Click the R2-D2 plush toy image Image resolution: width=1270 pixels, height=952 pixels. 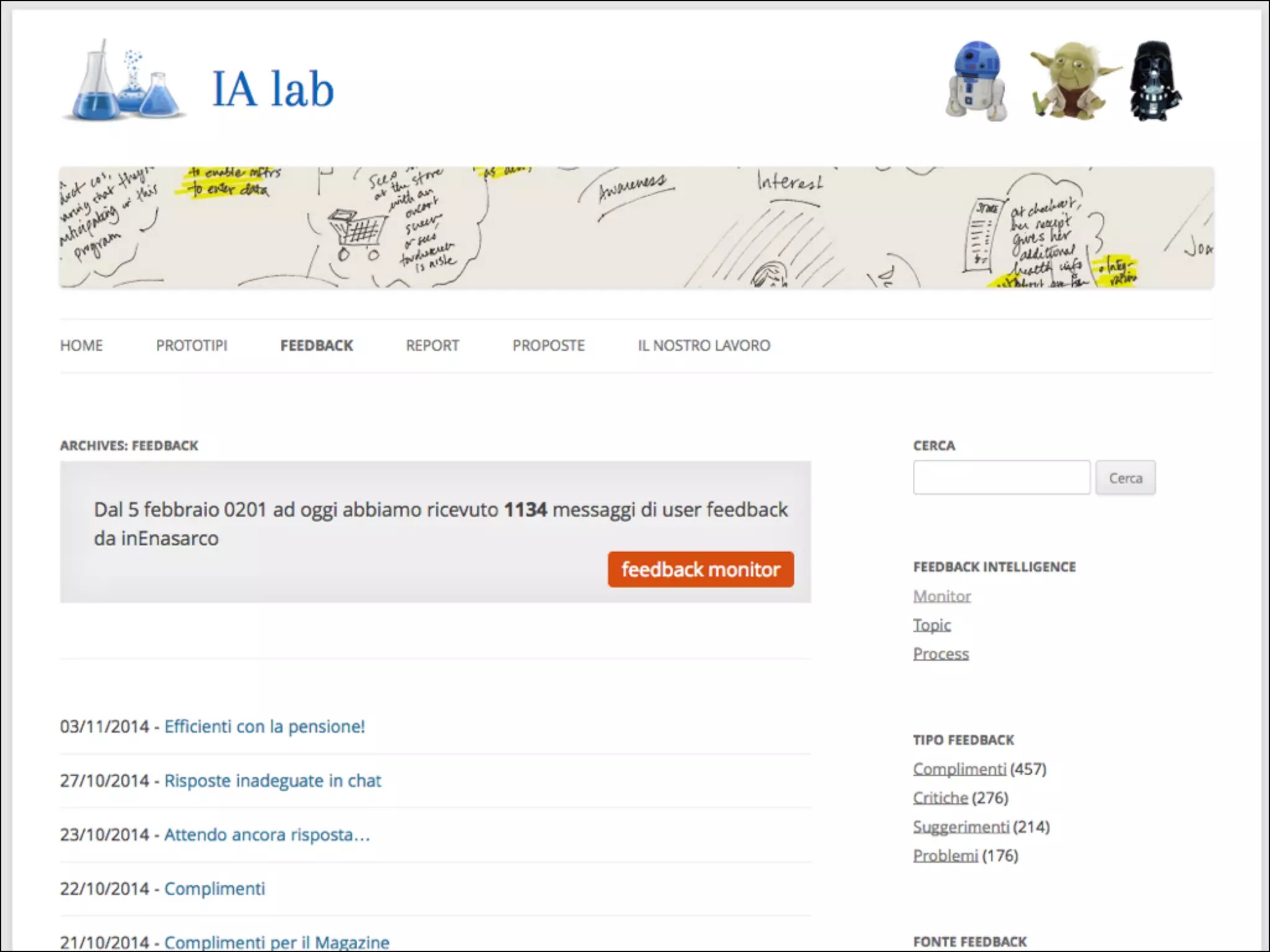[x=976, y=82]
